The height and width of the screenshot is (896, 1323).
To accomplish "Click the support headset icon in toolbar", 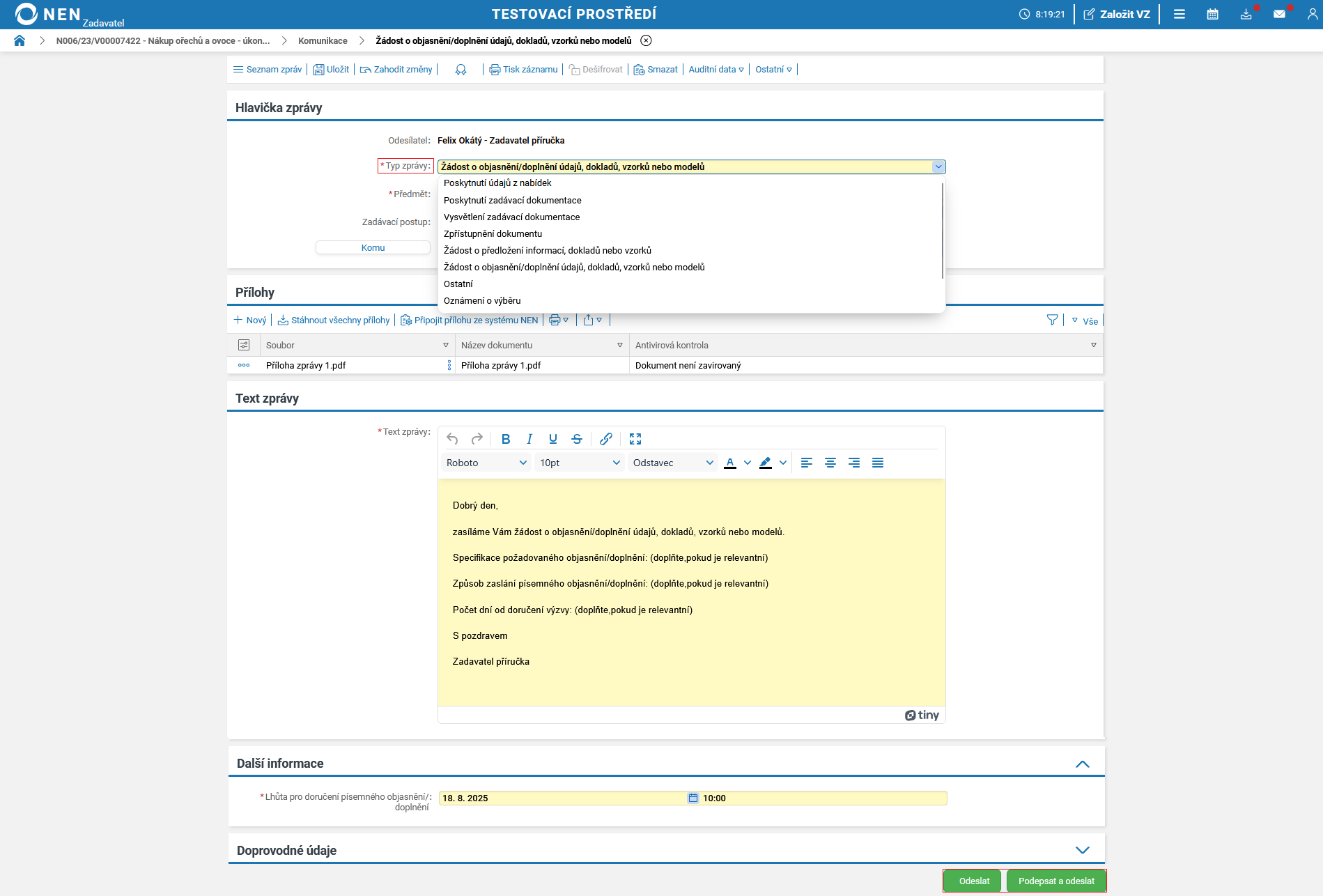I will coord(461,70).
